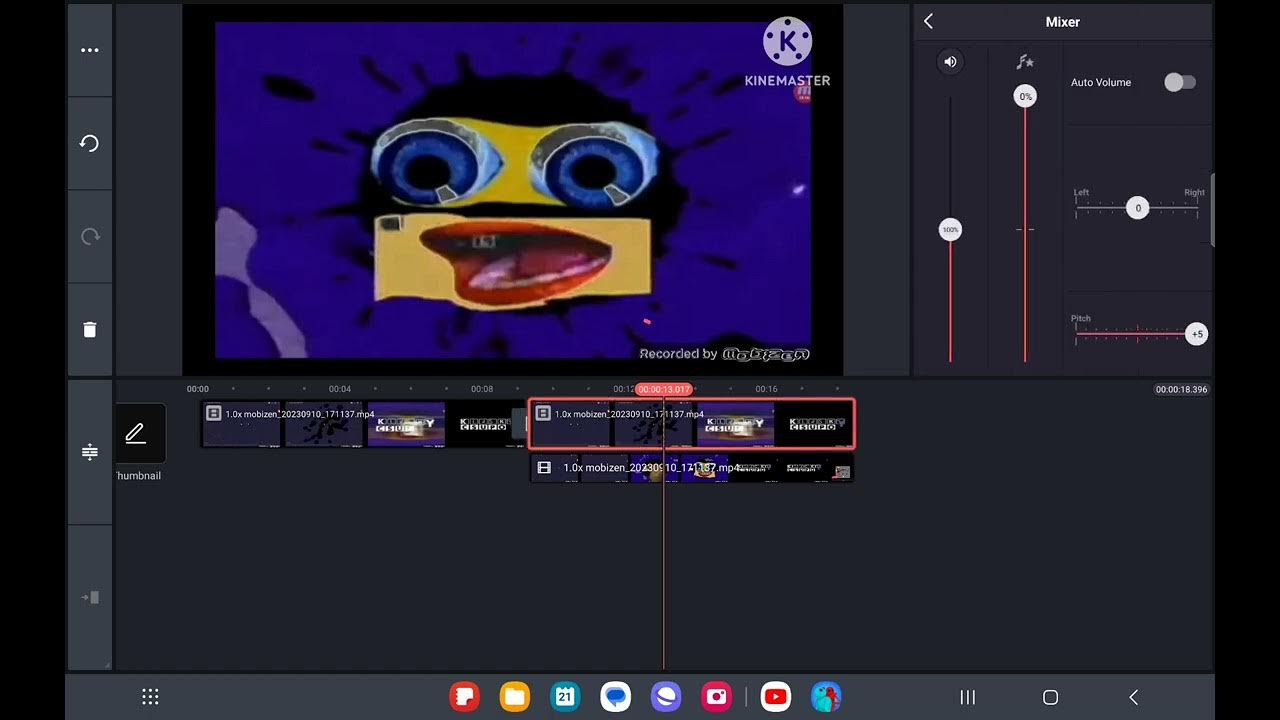Viewport: 1280px width, 720px height.
Task: Select the first mobizen clip on main track
Action: coord(362,424)
